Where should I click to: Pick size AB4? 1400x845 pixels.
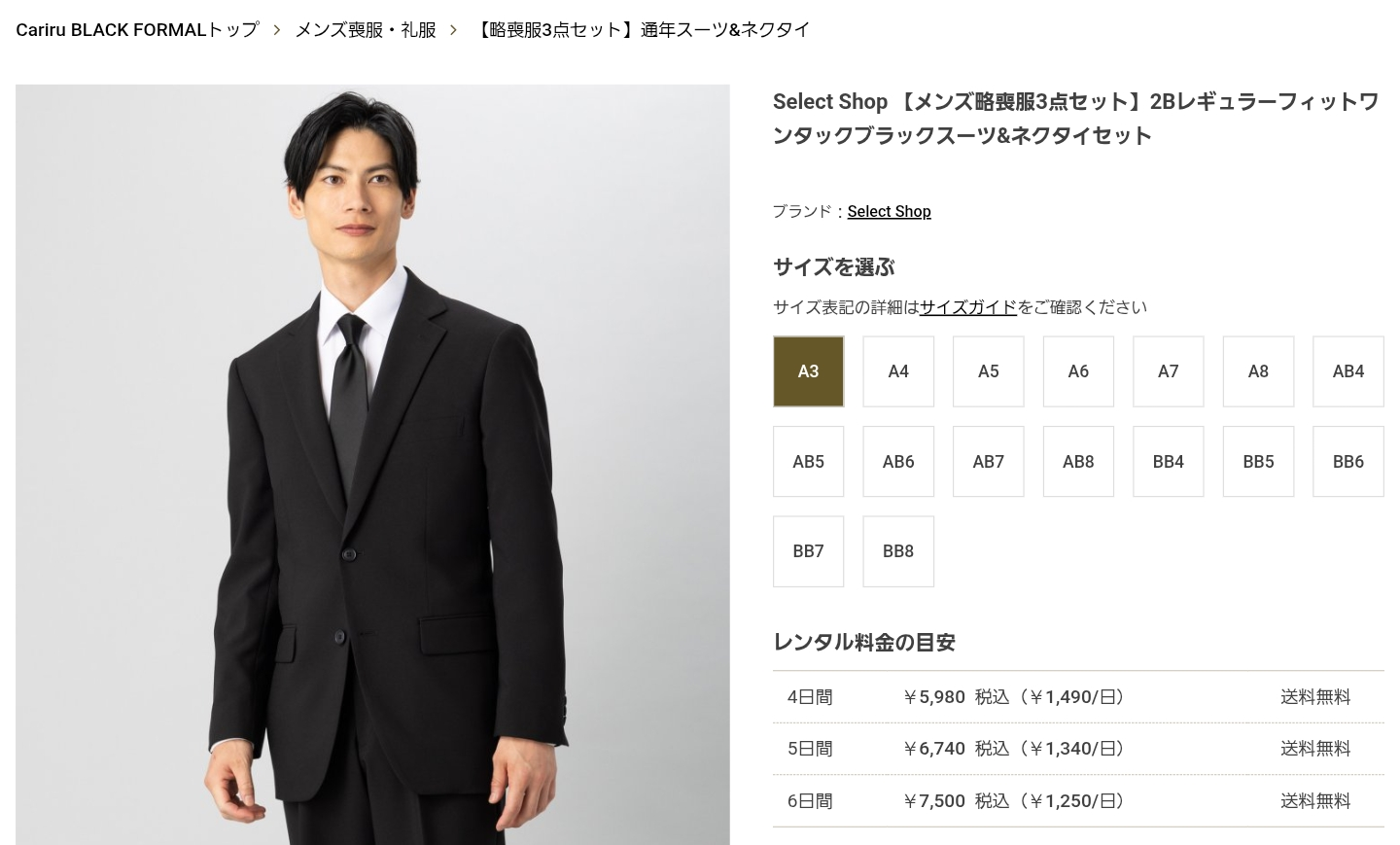tap(1348, 371)
